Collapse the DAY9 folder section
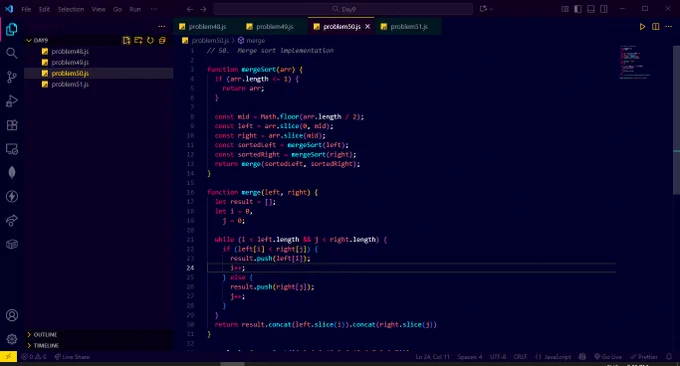Screen dimensions: 680x366 99,40
